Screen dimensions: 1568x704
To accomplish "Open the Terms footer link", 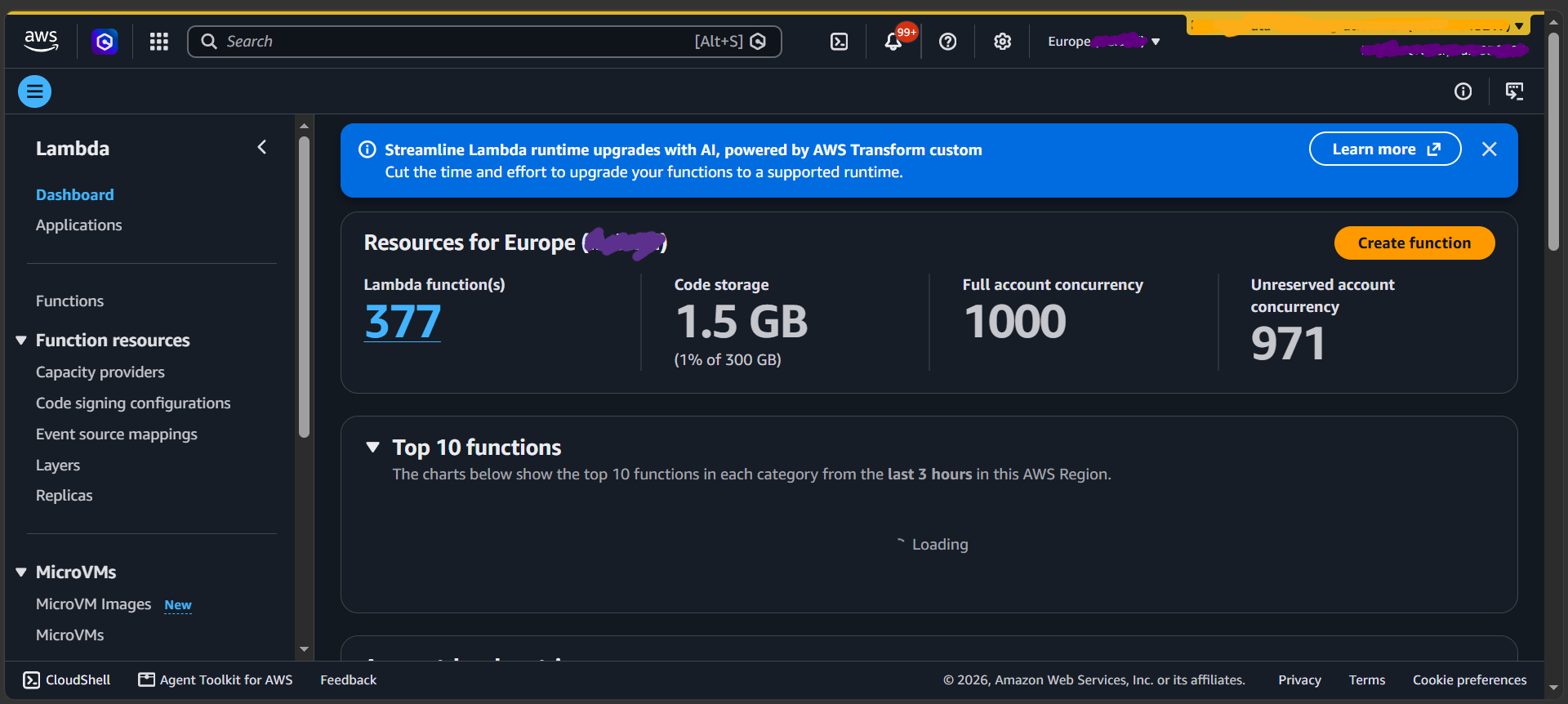I will (x=1367, y=679).
